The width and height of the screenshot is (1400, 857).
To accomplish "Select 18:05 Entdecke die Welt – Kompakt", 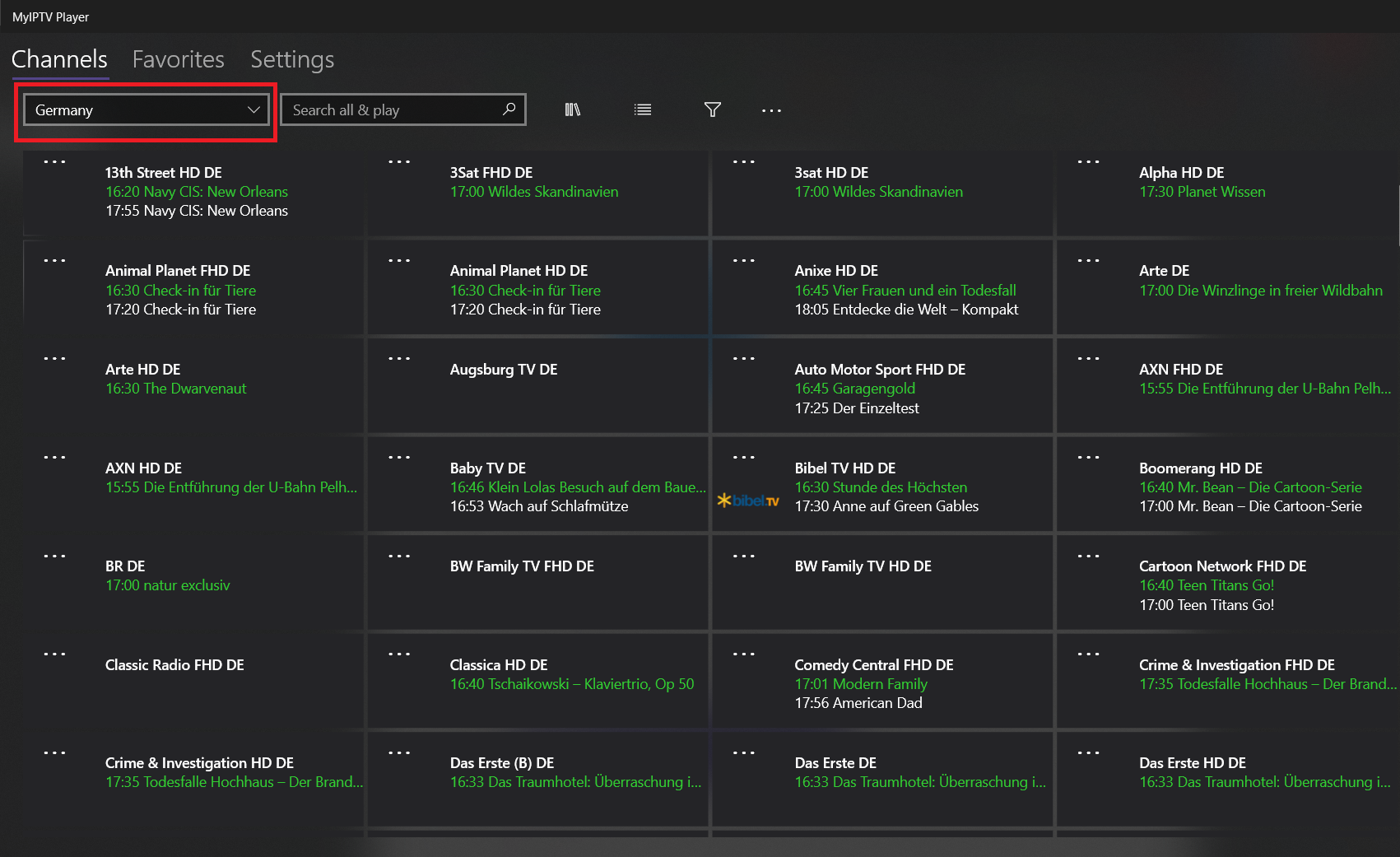I will pos(906,310).
